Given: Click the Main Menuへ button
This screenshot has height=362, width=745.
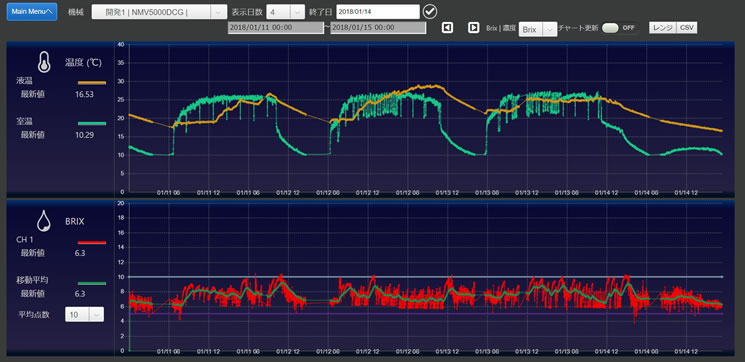Looking at the screenshot, I should (32, 12).
